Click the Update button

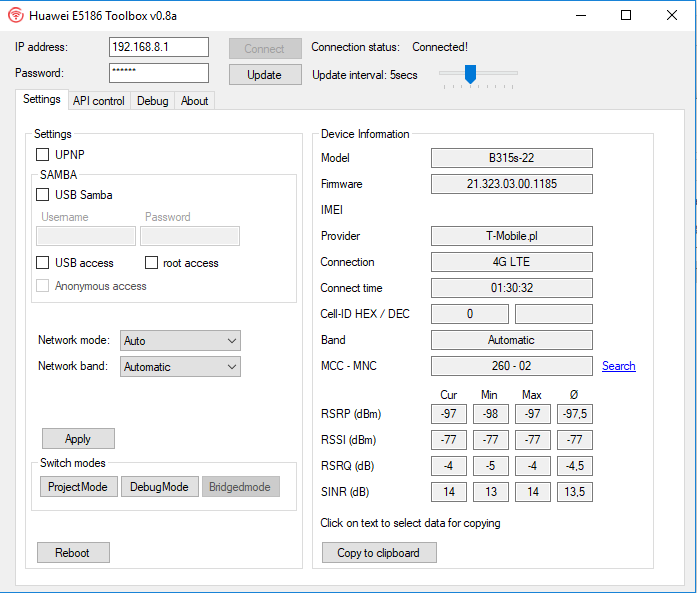(x=265, y=75)
